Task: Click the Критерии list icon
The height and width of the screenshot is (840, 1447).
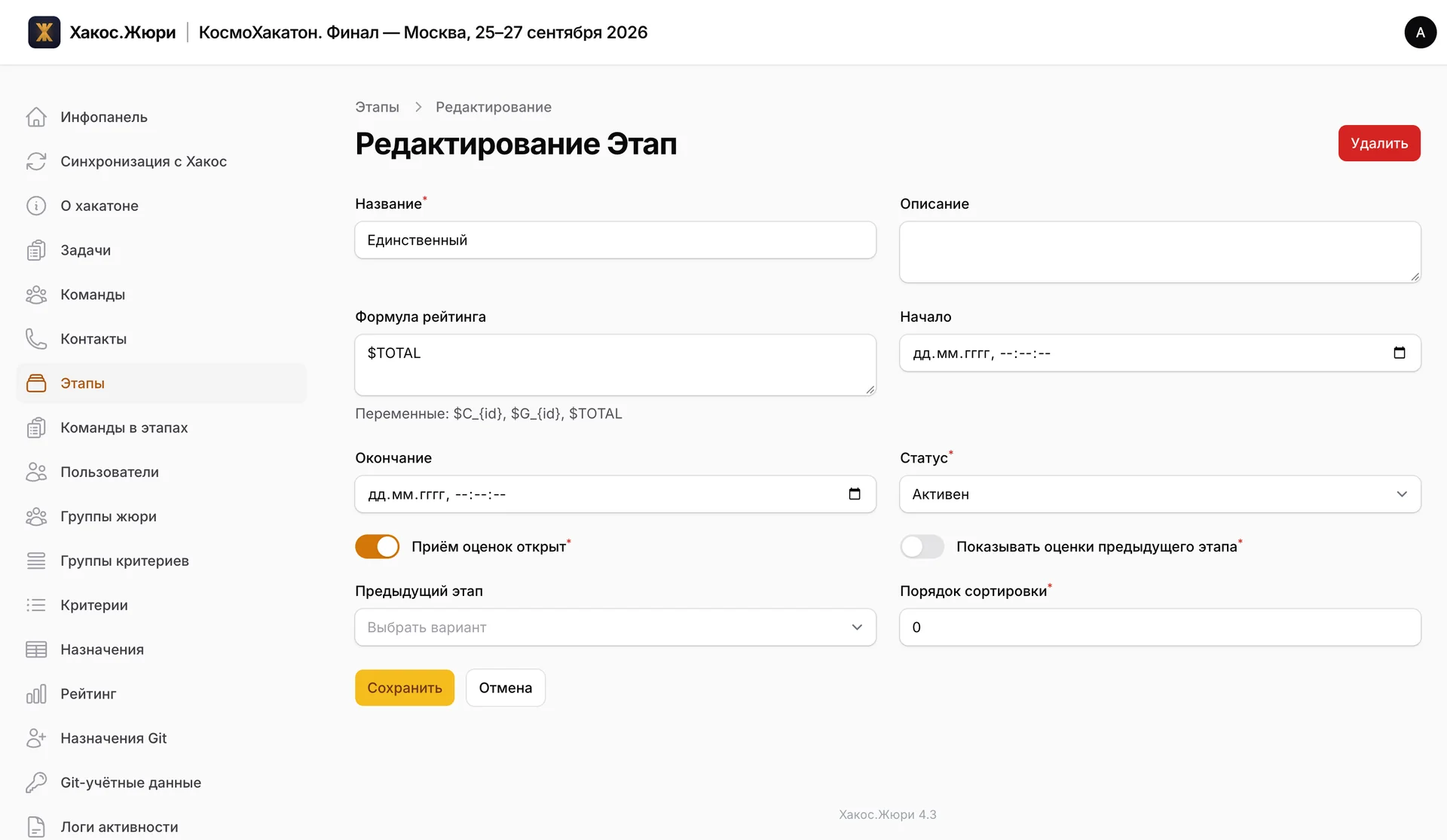Action: click(x=36, y=605)
